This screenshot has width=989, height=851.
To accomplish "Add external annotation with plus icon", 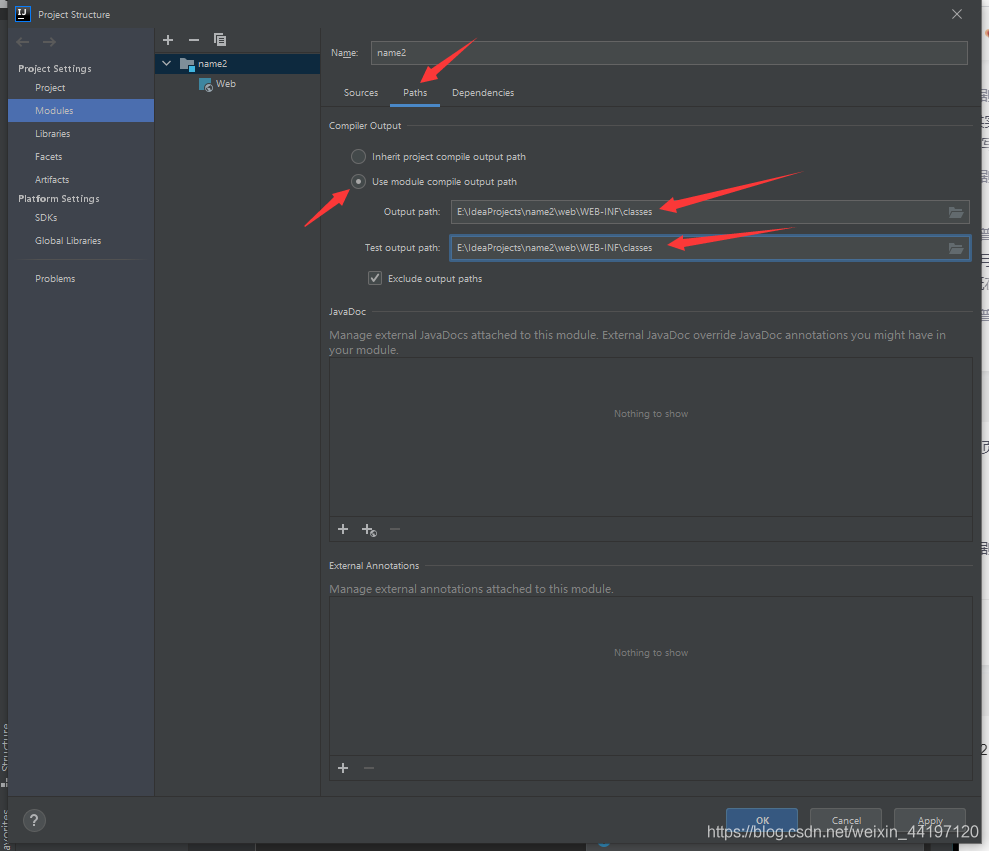I will pos(343,768).
